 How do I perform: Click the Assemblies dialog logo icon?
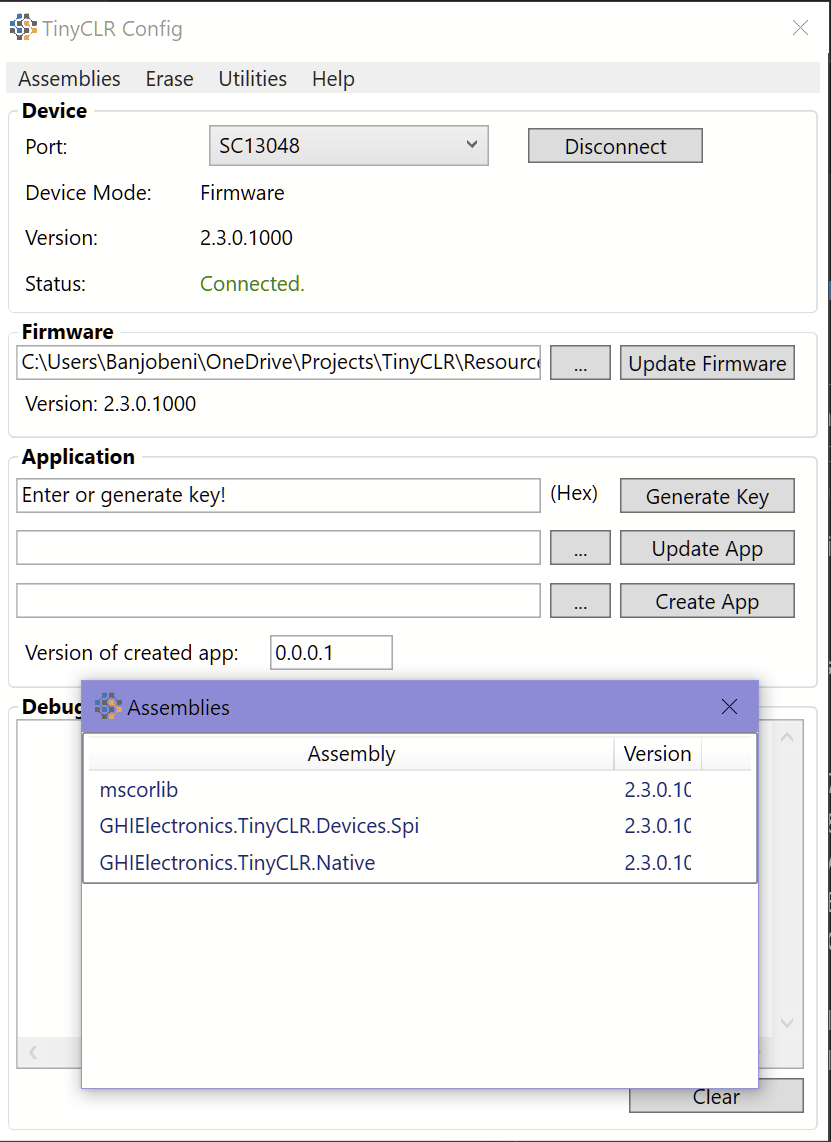(109, 706)
